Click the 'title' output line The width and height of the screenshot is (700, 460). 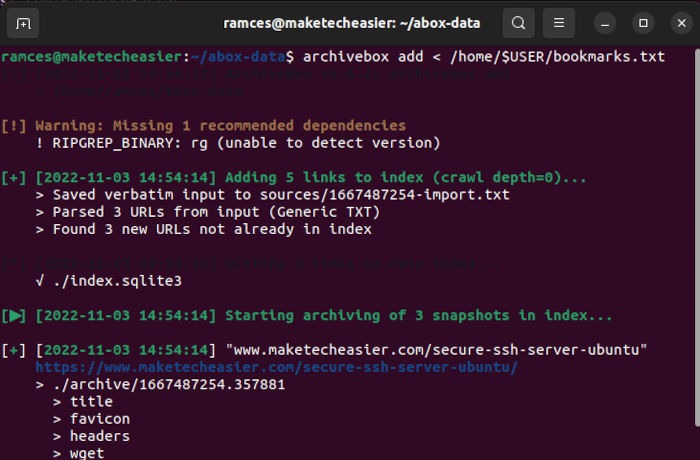tap(83, 401)
